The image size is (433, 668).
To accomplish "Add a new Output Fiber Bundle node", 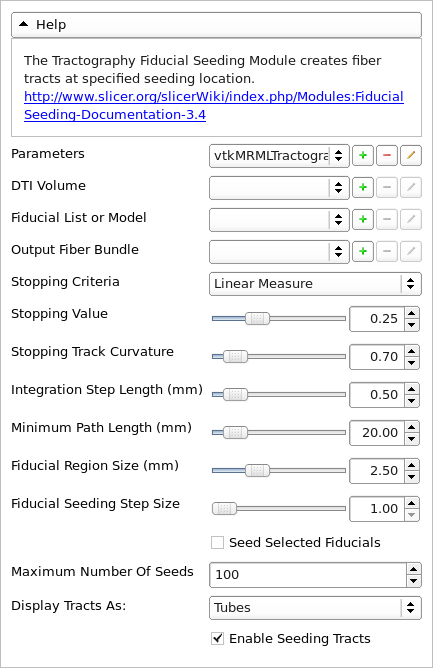I will [x=363, y=251].
